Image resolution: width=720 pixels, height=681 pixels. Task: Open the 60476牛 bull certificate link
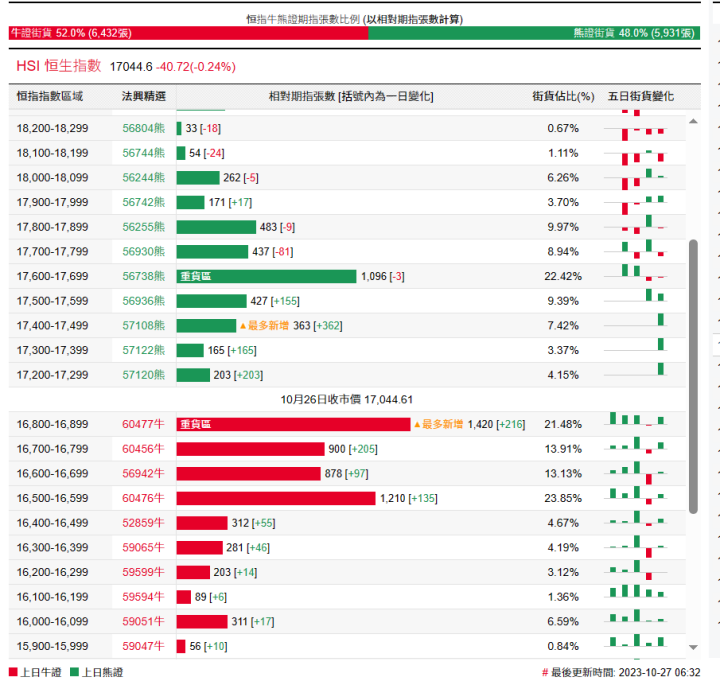pos(143,498)
